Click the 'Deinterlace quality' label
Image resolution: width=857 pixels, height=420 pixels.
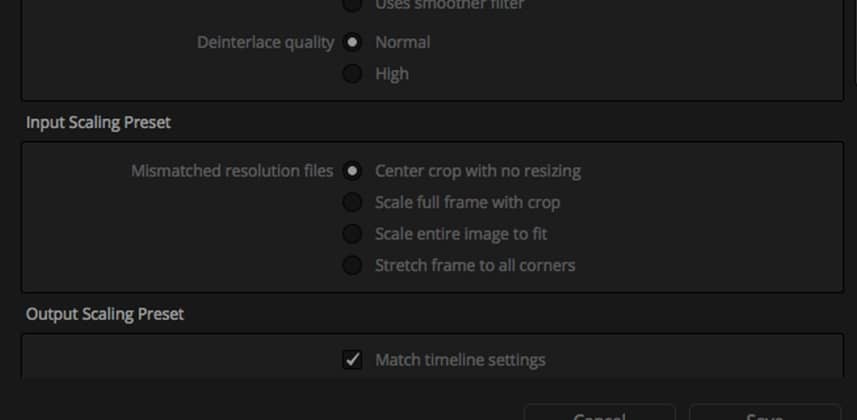266,43
